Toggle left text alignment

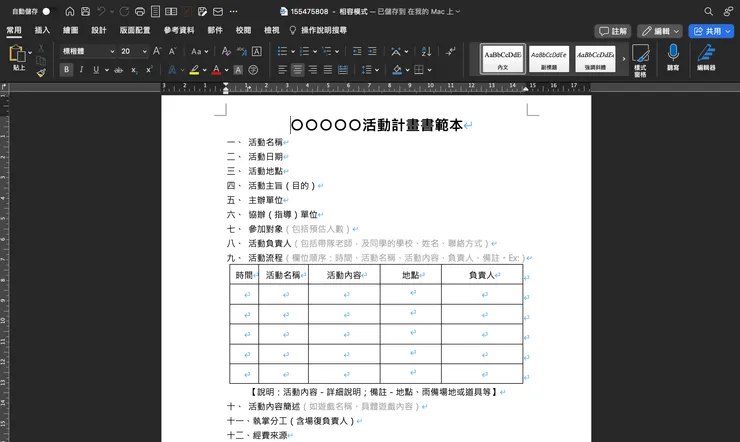(x=282, y=70)
